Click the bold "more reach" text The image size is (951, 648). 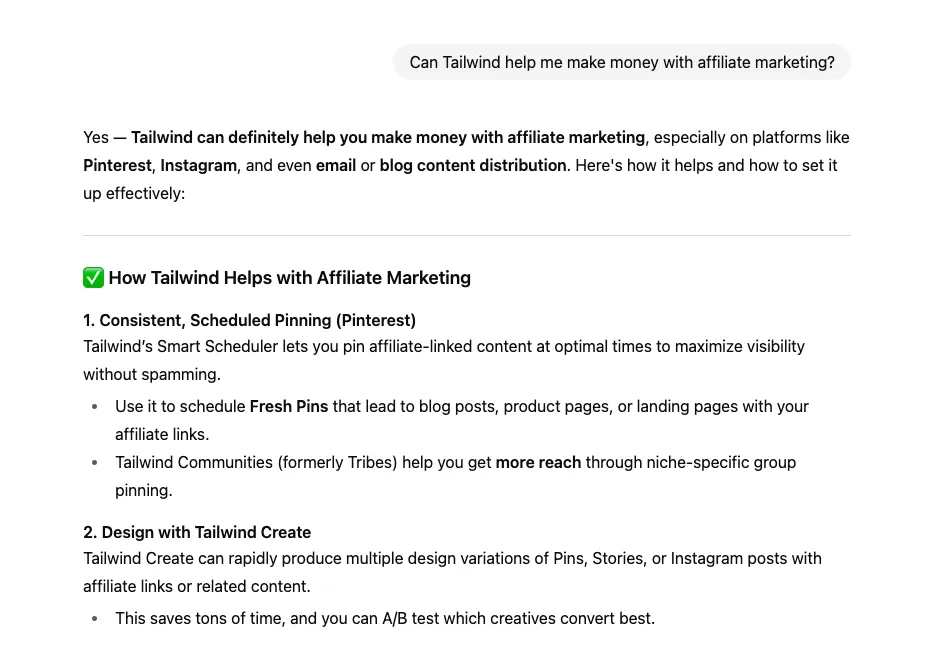(538, 462)
